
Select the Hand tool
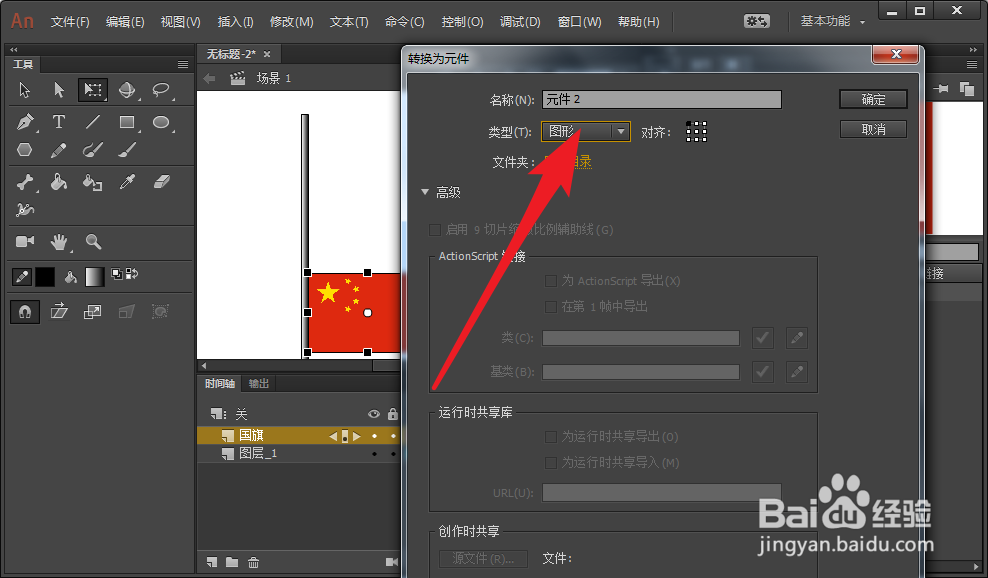pos(59,241)
